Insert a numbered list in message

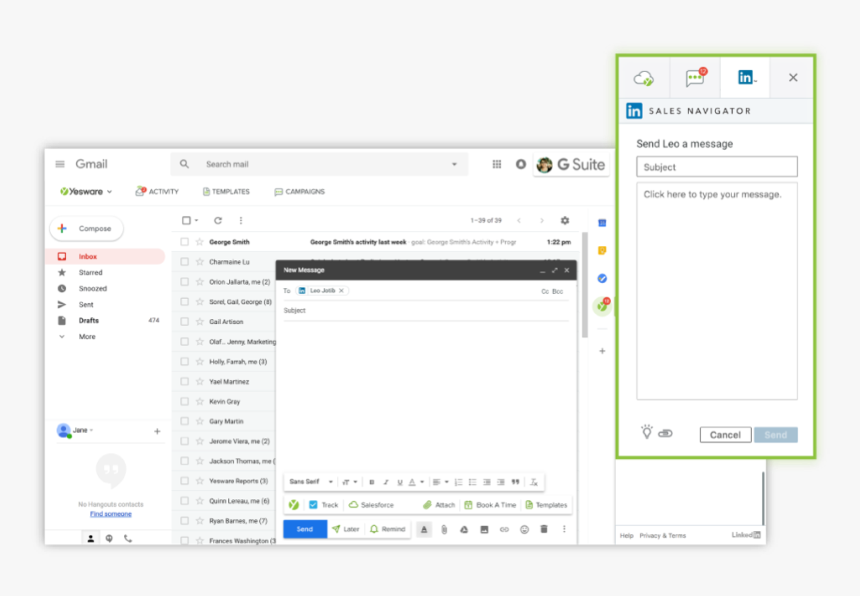pyautogui.click(x=459, y=482)
